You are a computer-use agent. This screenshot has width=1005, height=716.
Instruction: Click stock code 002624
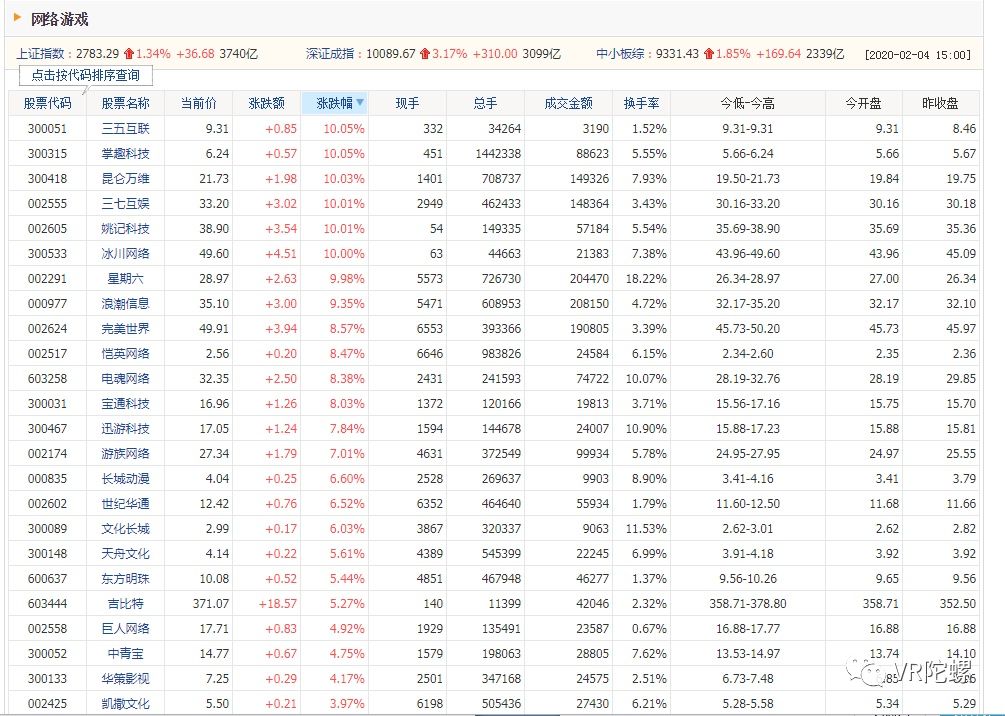pyautogui.click(x=47, y=328)
